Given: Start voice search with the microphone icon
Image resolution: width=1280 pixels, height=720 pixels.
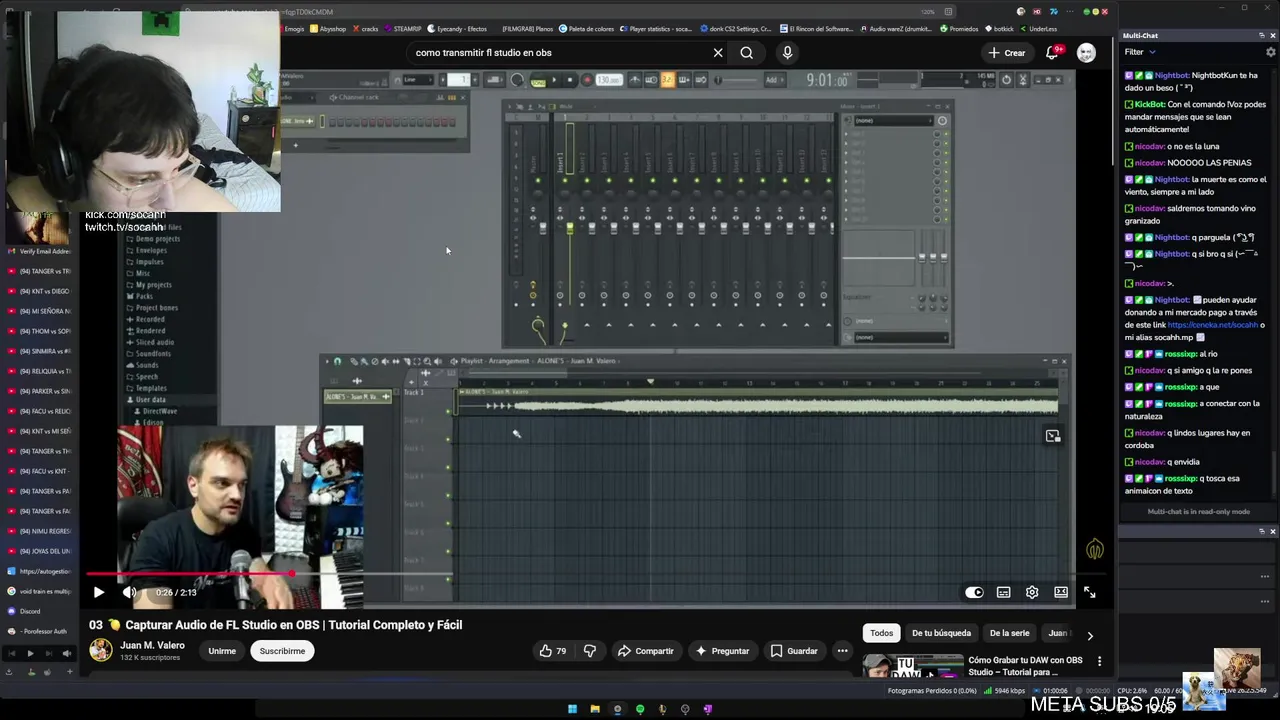Looking at the screenshot, I should [787, 53].
